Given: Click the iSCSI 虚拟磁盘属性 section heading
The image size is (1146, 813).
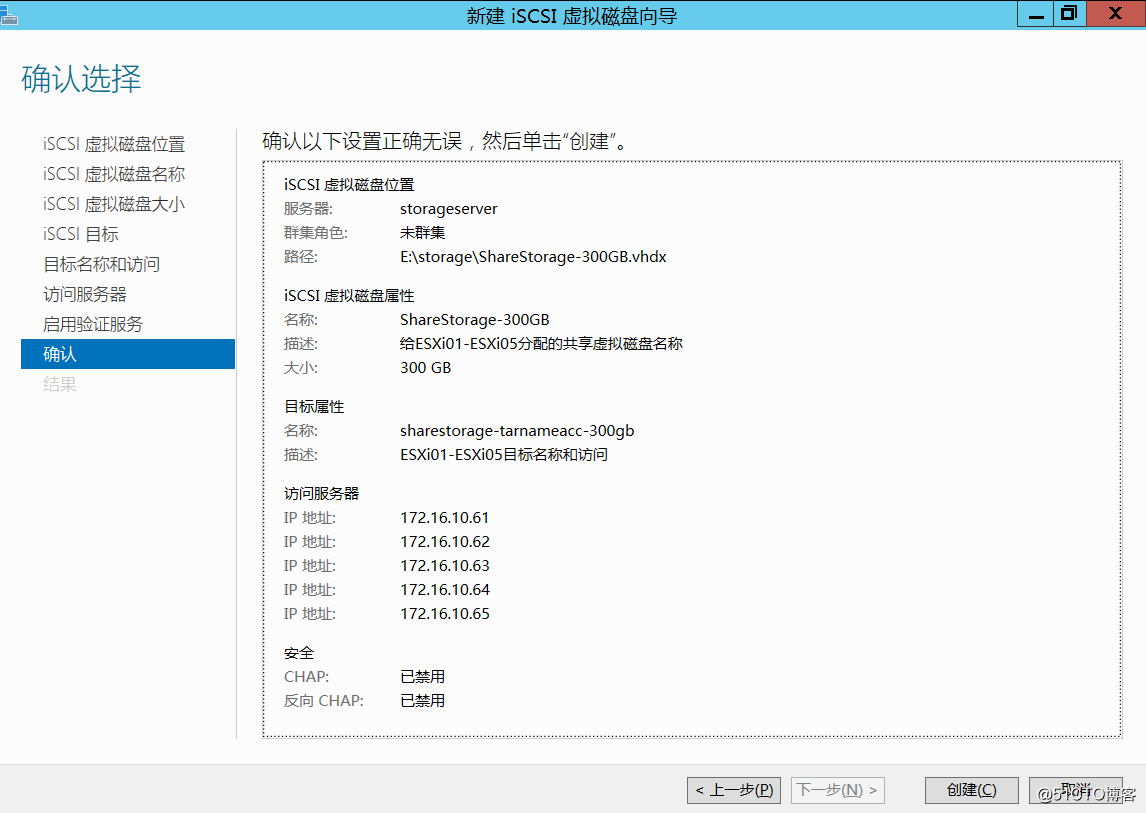Looking at the screenshot, I should coord(349,295).
